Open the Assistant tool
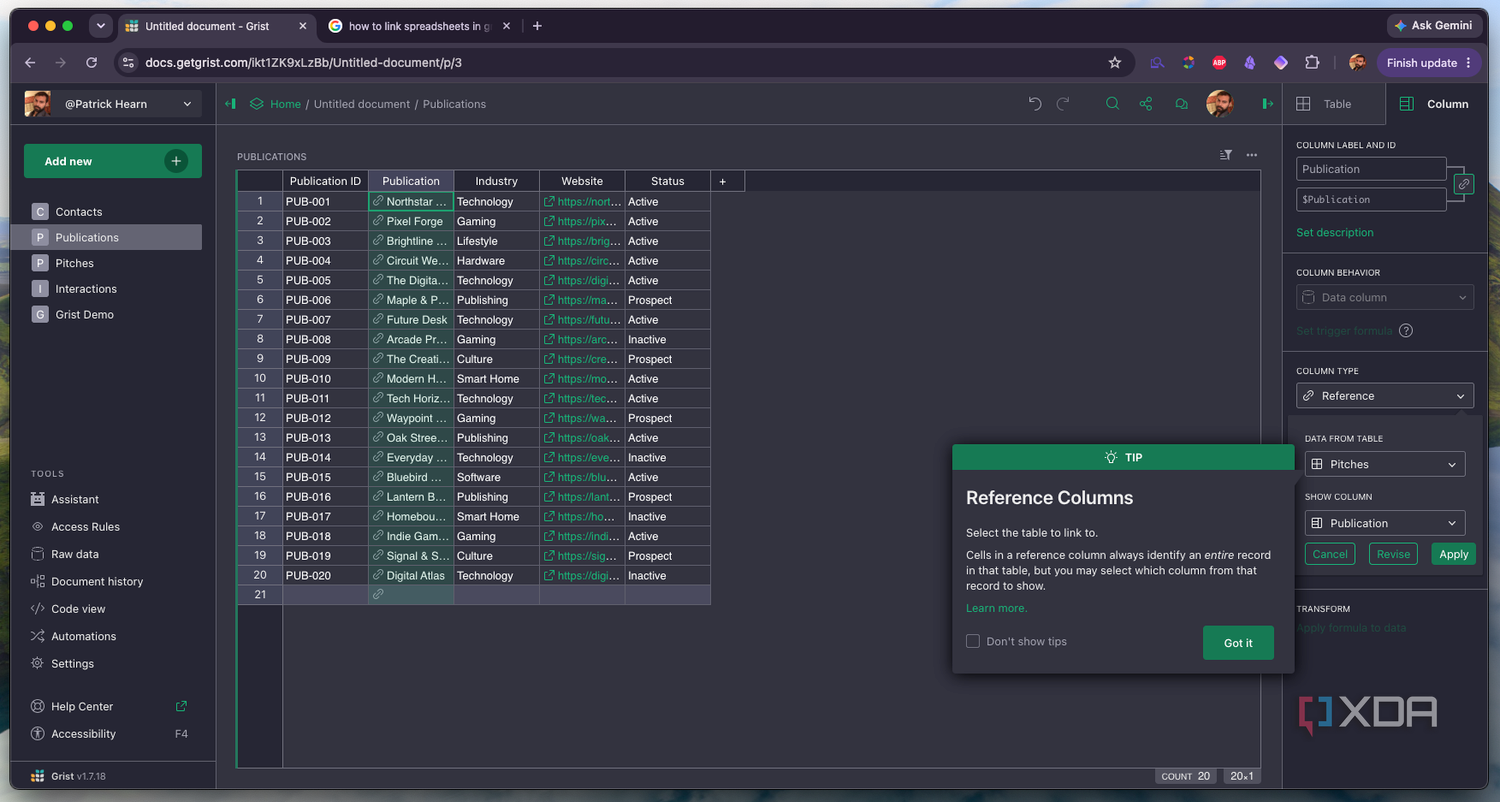The width and height of the screenshot is (1500, 802). pyautogui.click(x=75, y=499)
